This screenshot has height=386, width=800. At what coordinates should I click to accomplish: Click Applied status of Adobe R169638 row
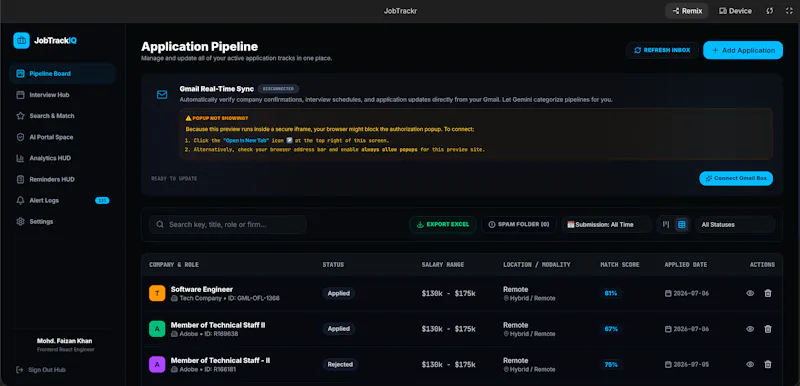coord(339,329)
